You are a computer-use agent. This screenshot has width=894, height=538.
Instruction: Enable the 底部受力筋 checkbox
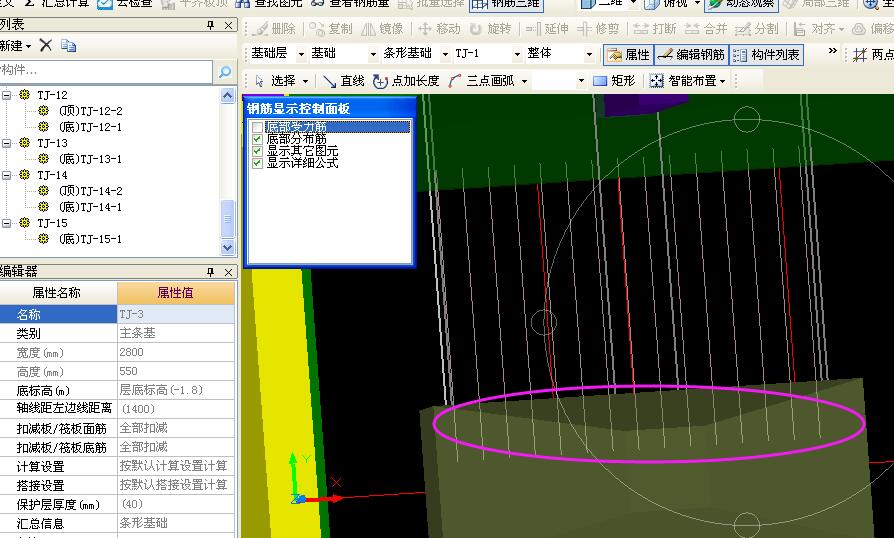[x=257, y=127]
